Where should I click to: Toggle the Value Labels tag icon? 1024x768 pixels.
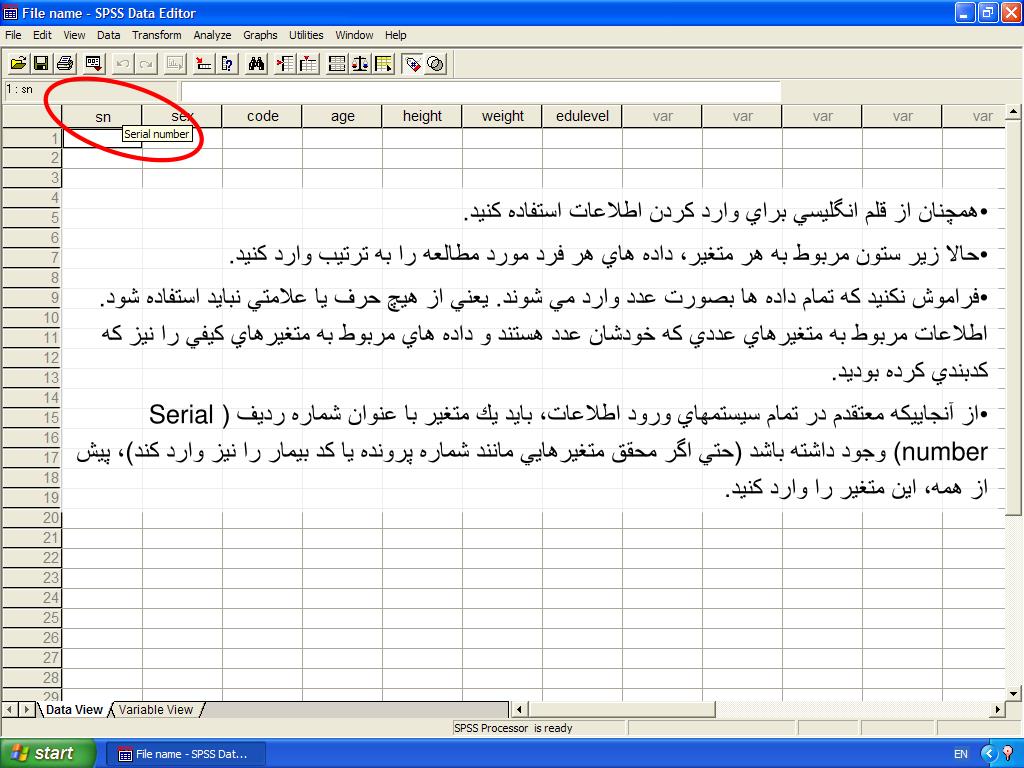point(412,63)
